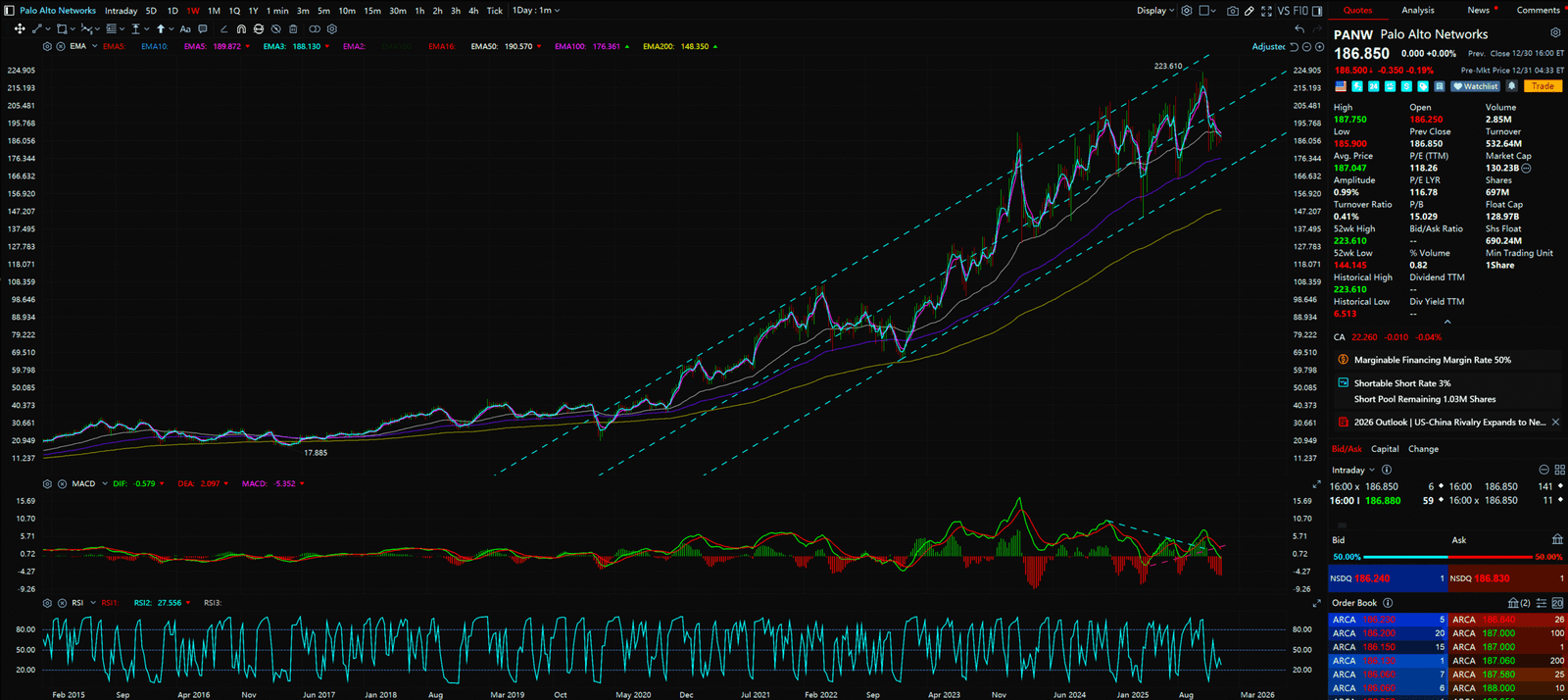Viewport: 1568px width, 700px height.
Task: Zoom in chart with plus icon
Action: 1319,47
